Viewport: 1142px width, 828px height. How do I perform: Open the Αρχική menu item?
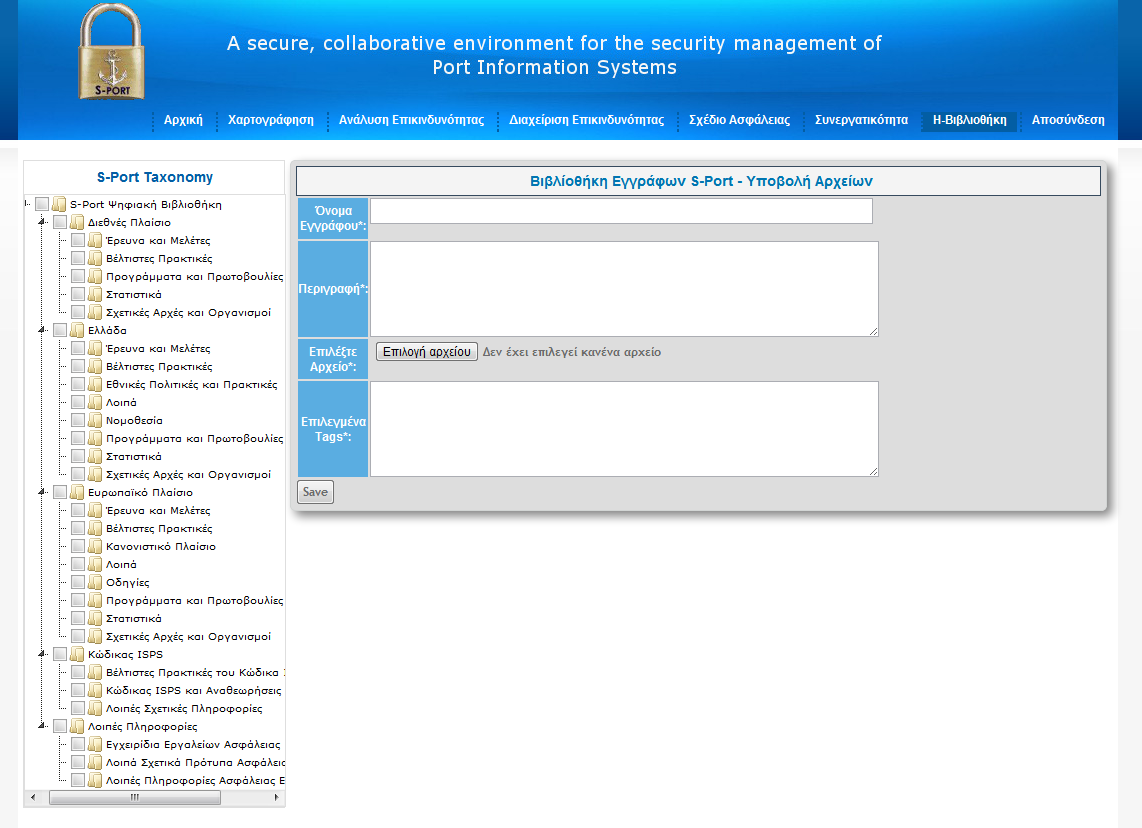coord(183,120)
